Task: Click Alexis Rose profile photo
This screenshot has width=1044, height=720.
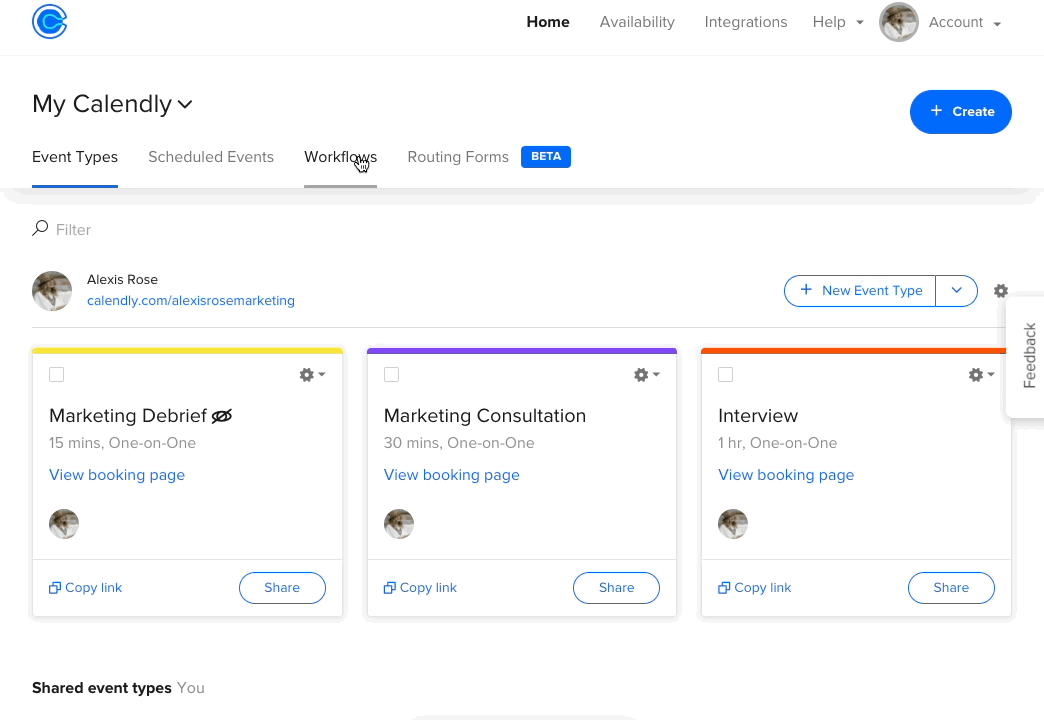Action: point(52,291)
